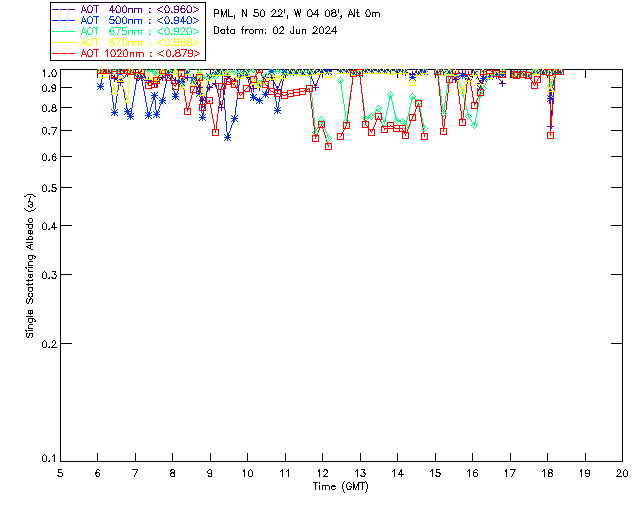Viewport: 640px width, 512px height.
Task: Click the purple 'AOT 400nm : <0.960>' legend entry
Action: pos(126,9)
